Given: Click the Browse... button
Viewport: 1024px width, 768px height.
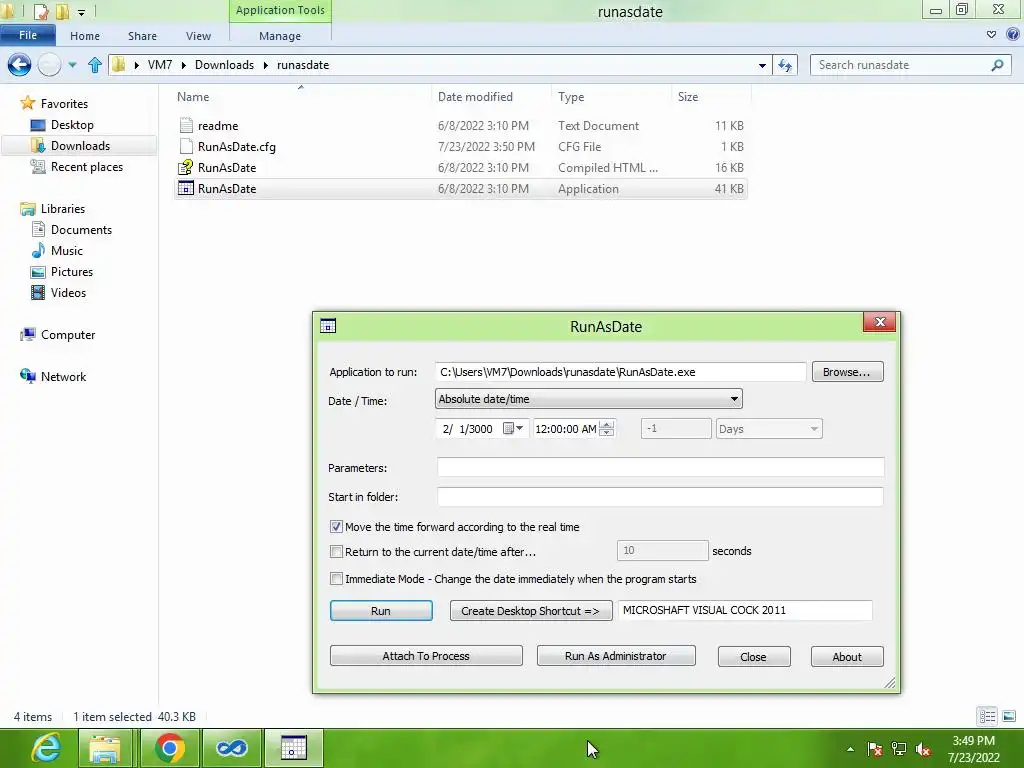Looking at the screenshot, I should coord(847,372).
